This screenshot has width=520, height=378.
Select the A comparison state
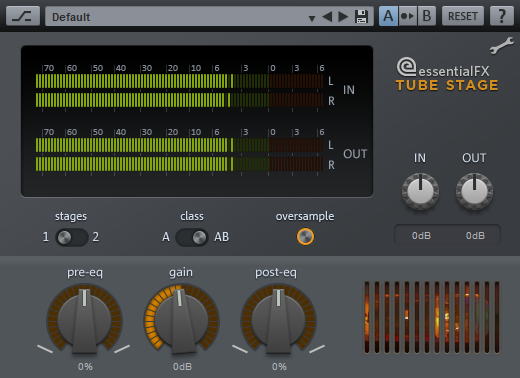tap(388, 16)
